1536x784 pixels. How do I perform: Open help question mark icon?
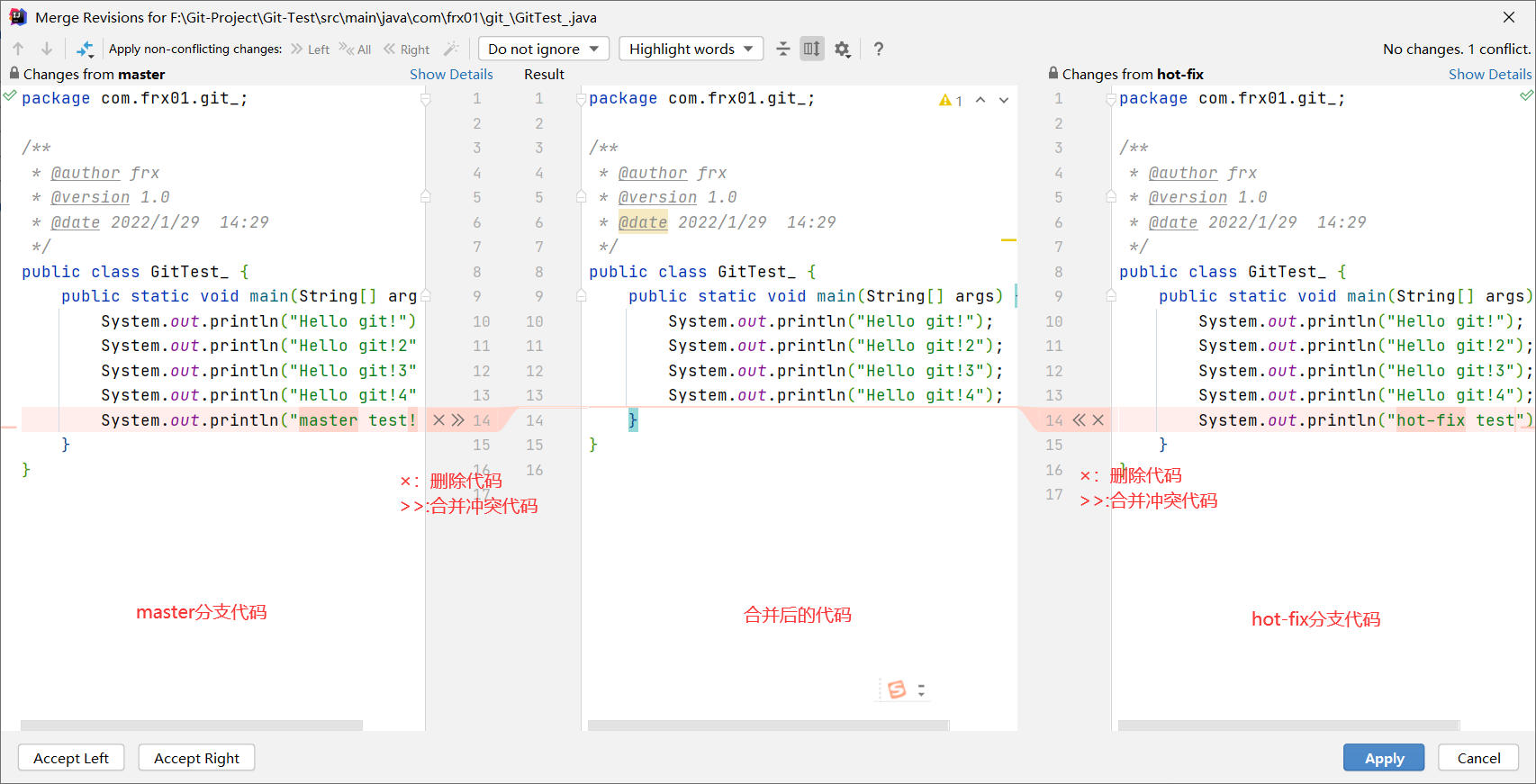pyautogui.click(x=879, y=49)
